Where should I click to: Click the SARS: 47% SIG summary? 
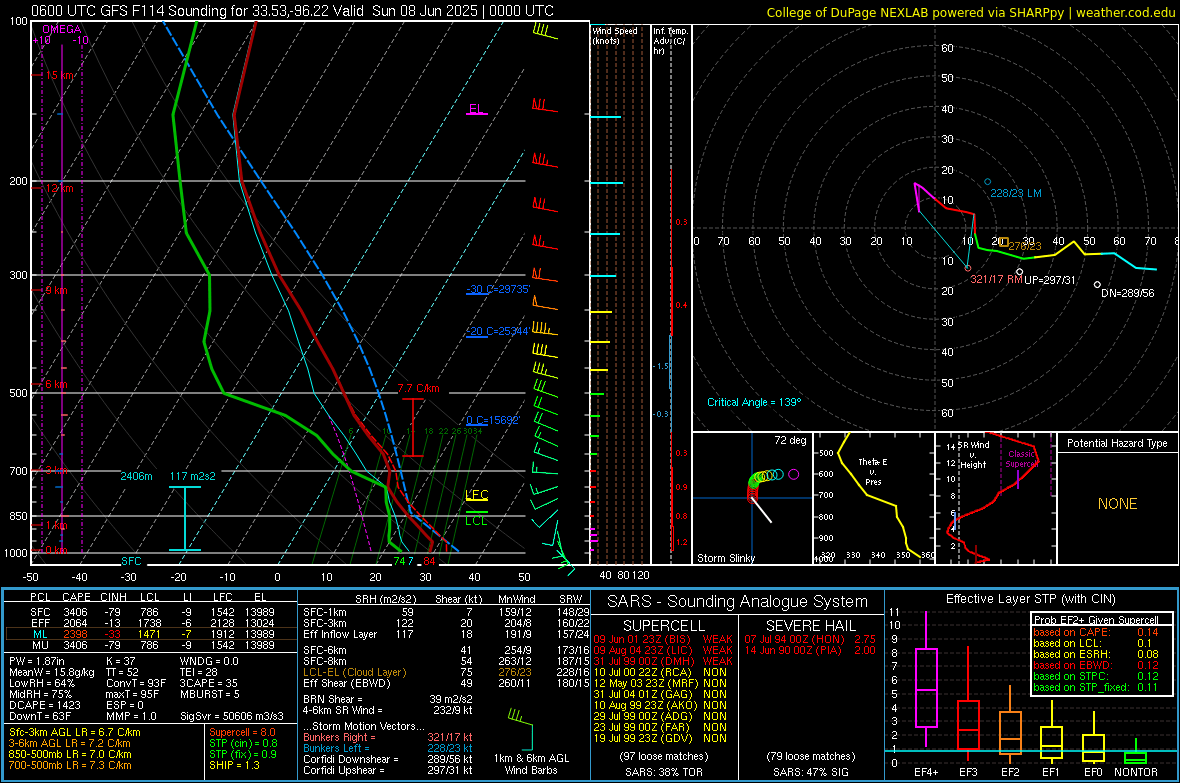tap(810, 772)
